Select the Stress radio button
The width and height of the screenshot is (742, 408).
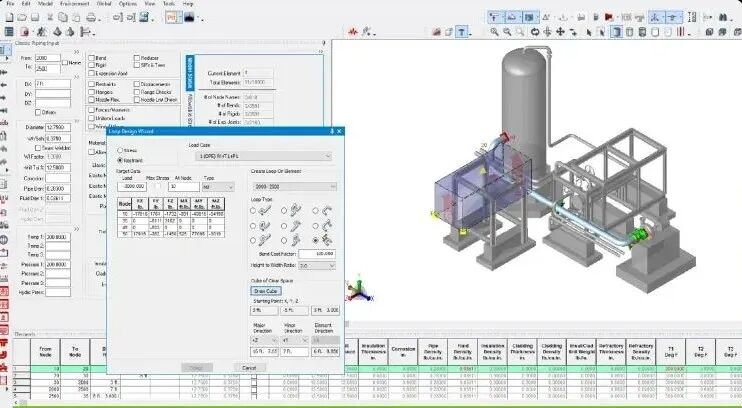point(120,151)
